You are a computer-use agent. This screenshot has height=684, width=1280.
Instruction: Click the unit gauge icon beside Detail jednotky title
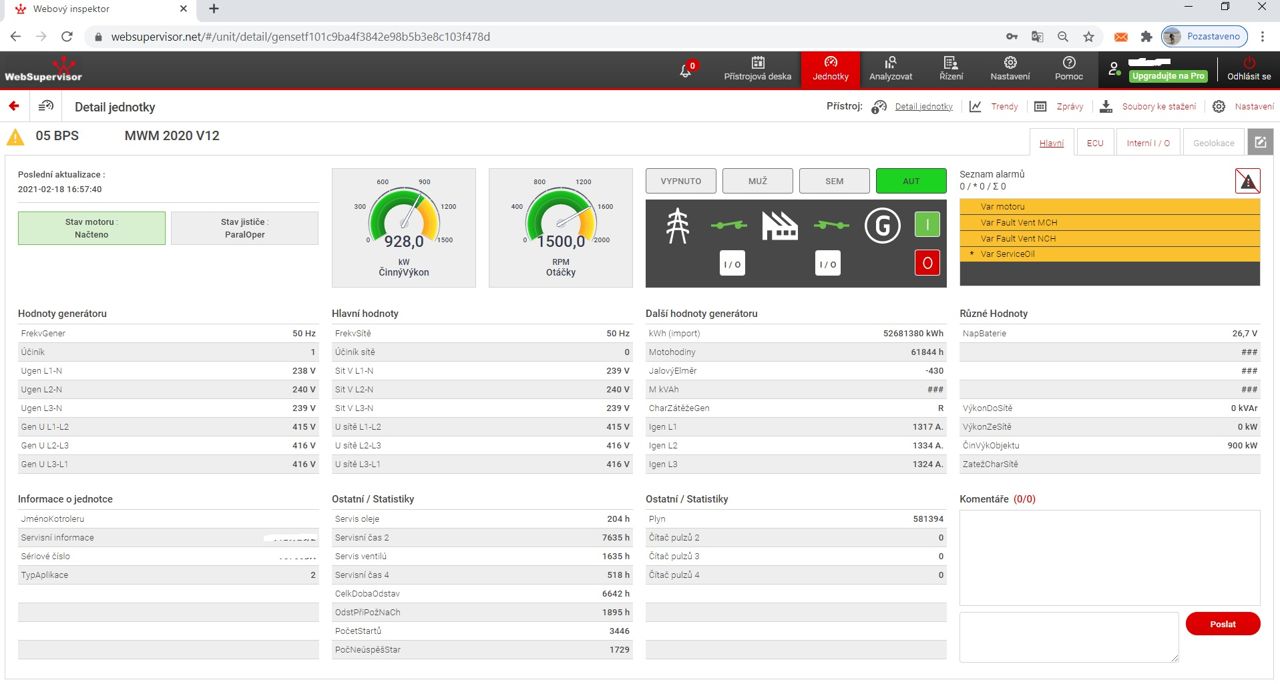point(46,106)
